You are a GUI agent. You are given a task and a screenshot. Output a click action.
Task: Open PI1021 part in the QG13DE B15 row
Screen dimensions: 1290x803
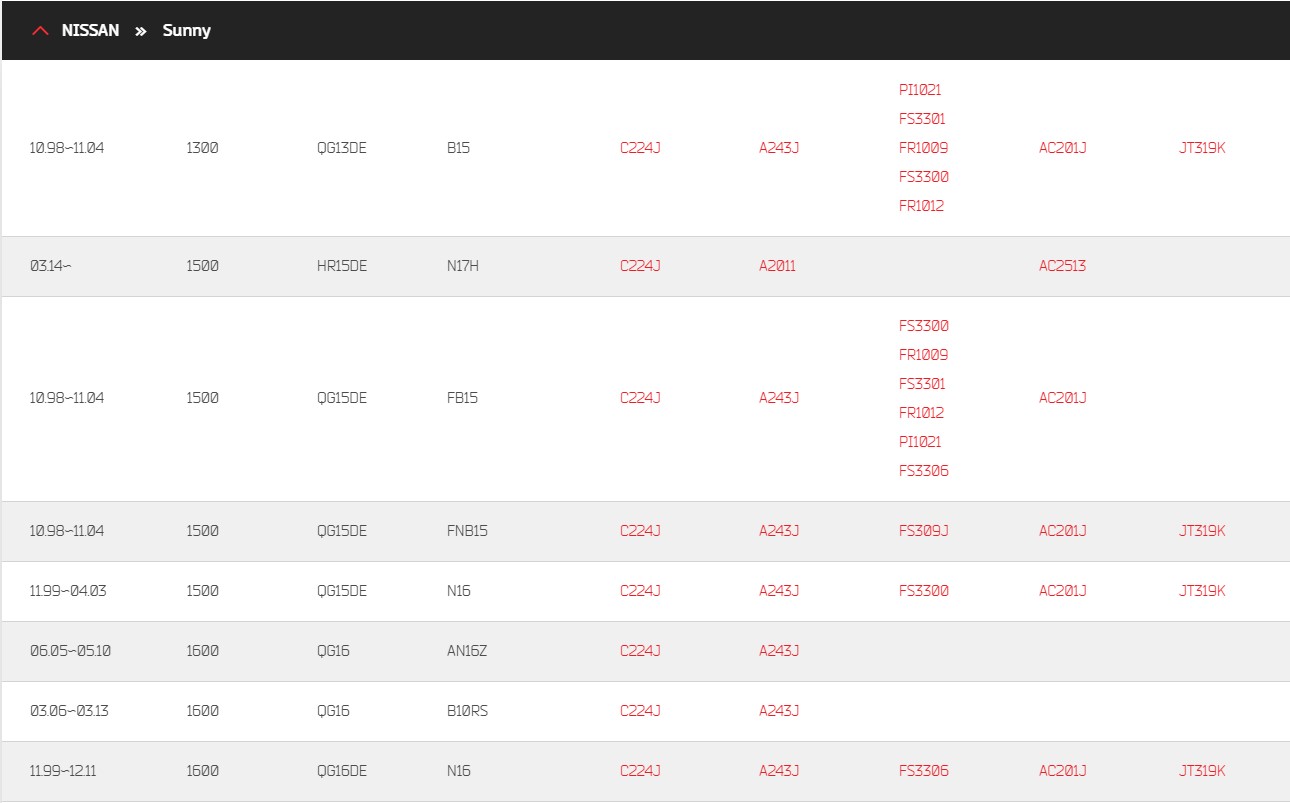920,90
